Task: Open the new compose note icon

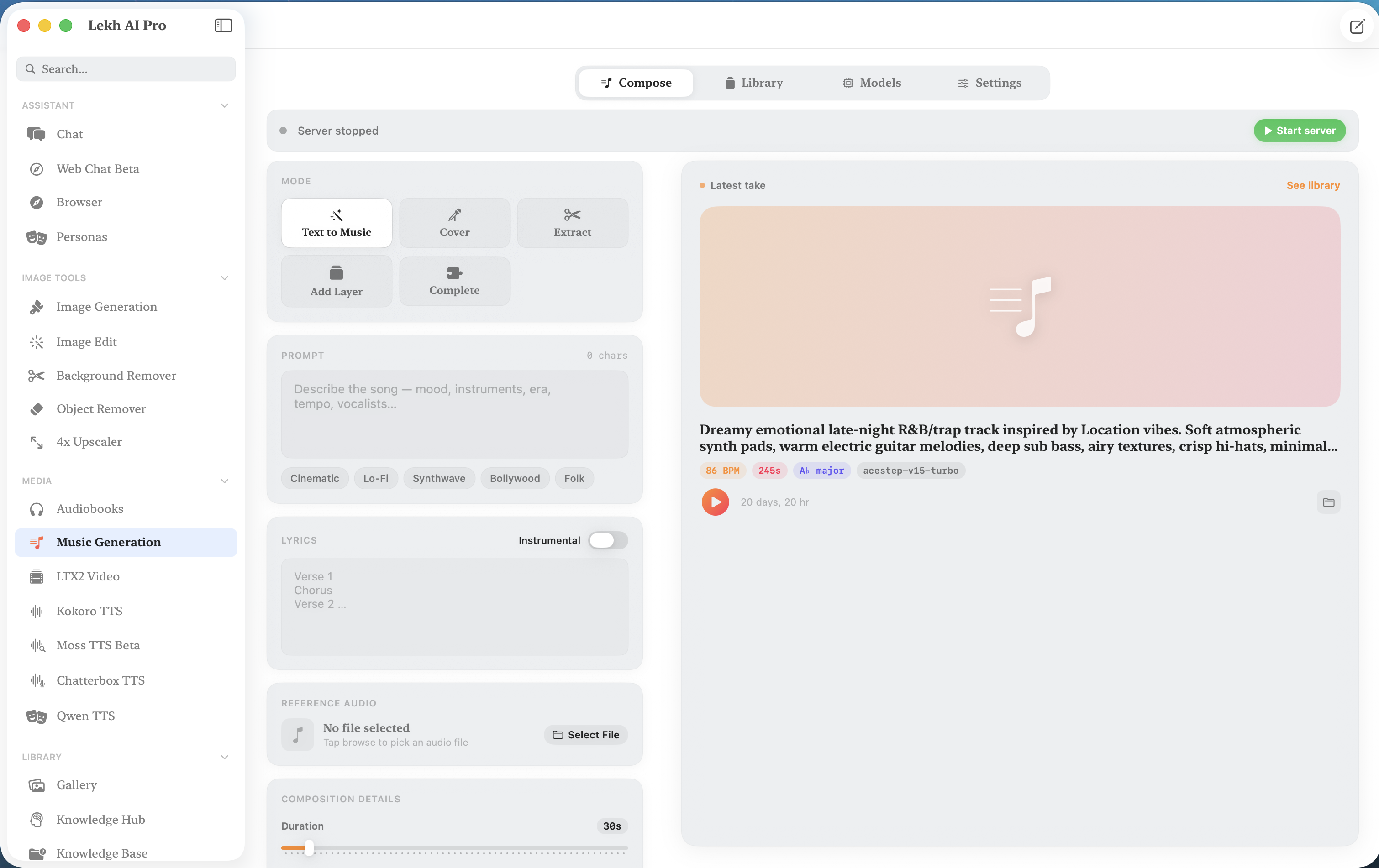Action: pyautogui.click(x=1357, y=26)
